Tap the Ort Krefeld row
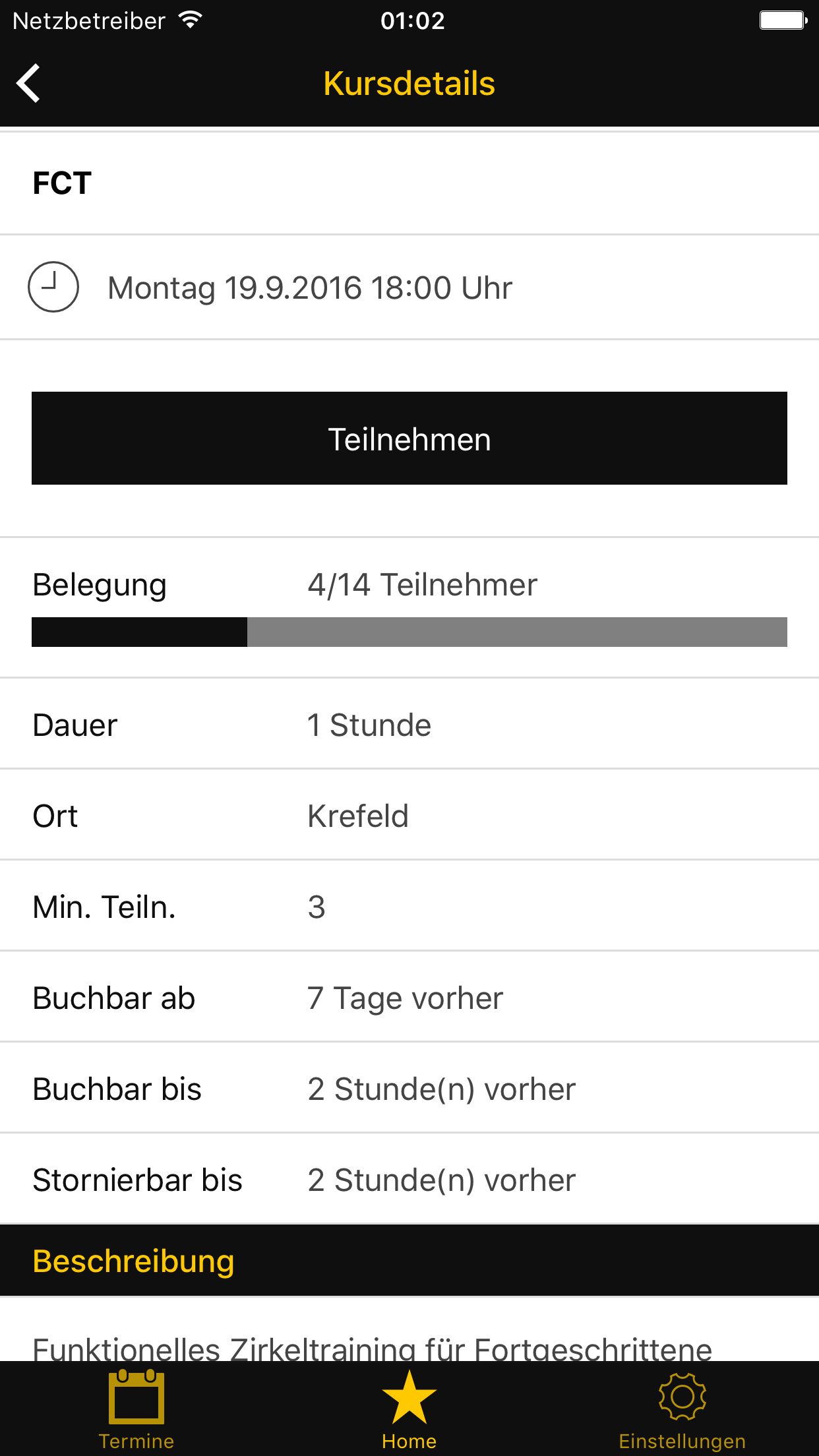Screen dimensions: 819x1456 click(x=409, y=816)
